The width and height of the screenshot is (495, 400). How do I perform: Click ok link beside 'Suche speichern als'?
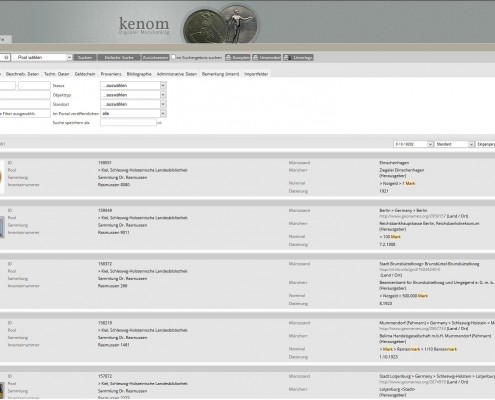pos(159,123)
